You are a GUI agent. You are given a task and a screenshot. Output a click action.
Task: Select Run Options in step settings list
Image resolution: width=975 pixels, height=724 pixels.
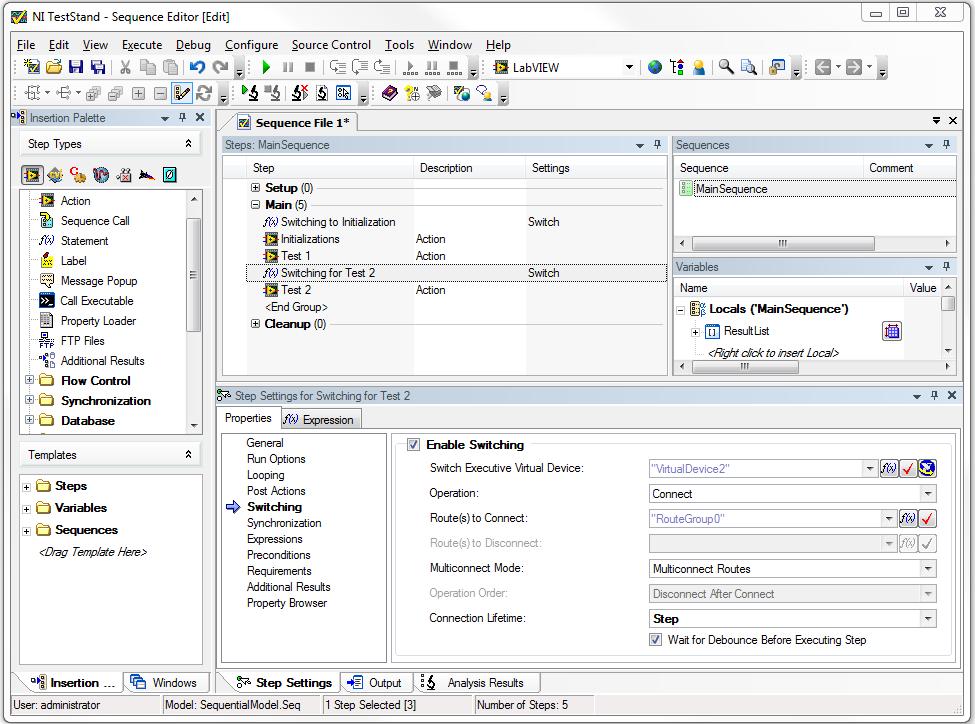click(x=276, y=459)
